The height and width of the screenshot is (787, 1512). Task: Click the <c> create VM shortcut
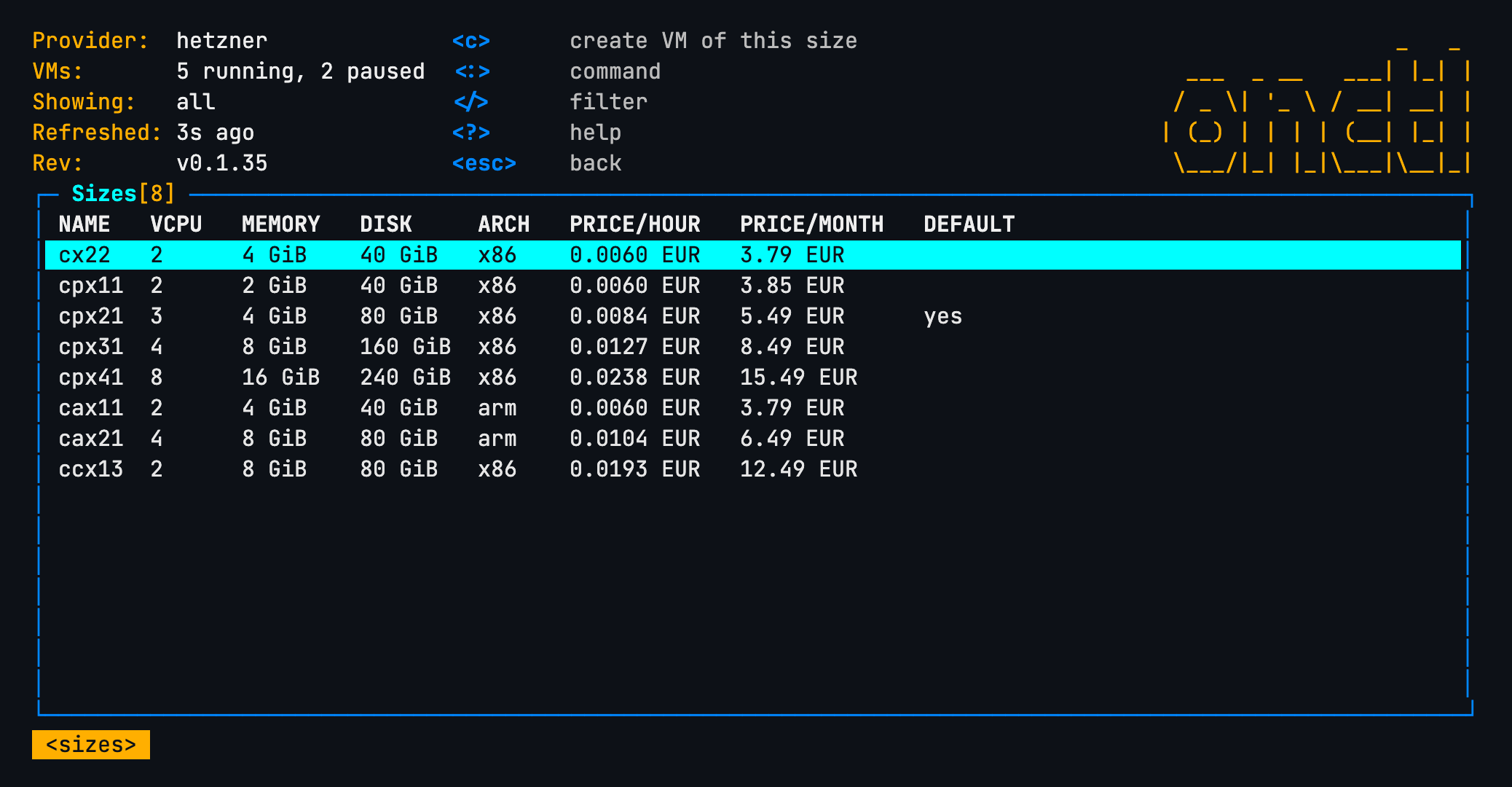tap(471, 41)
